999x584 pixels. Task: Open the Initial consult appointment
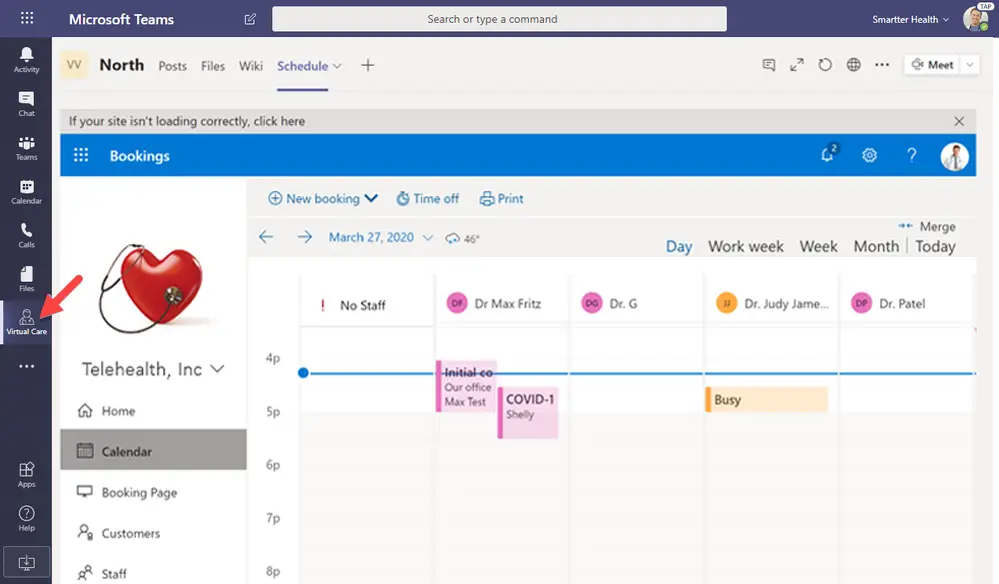click(466, 387)
